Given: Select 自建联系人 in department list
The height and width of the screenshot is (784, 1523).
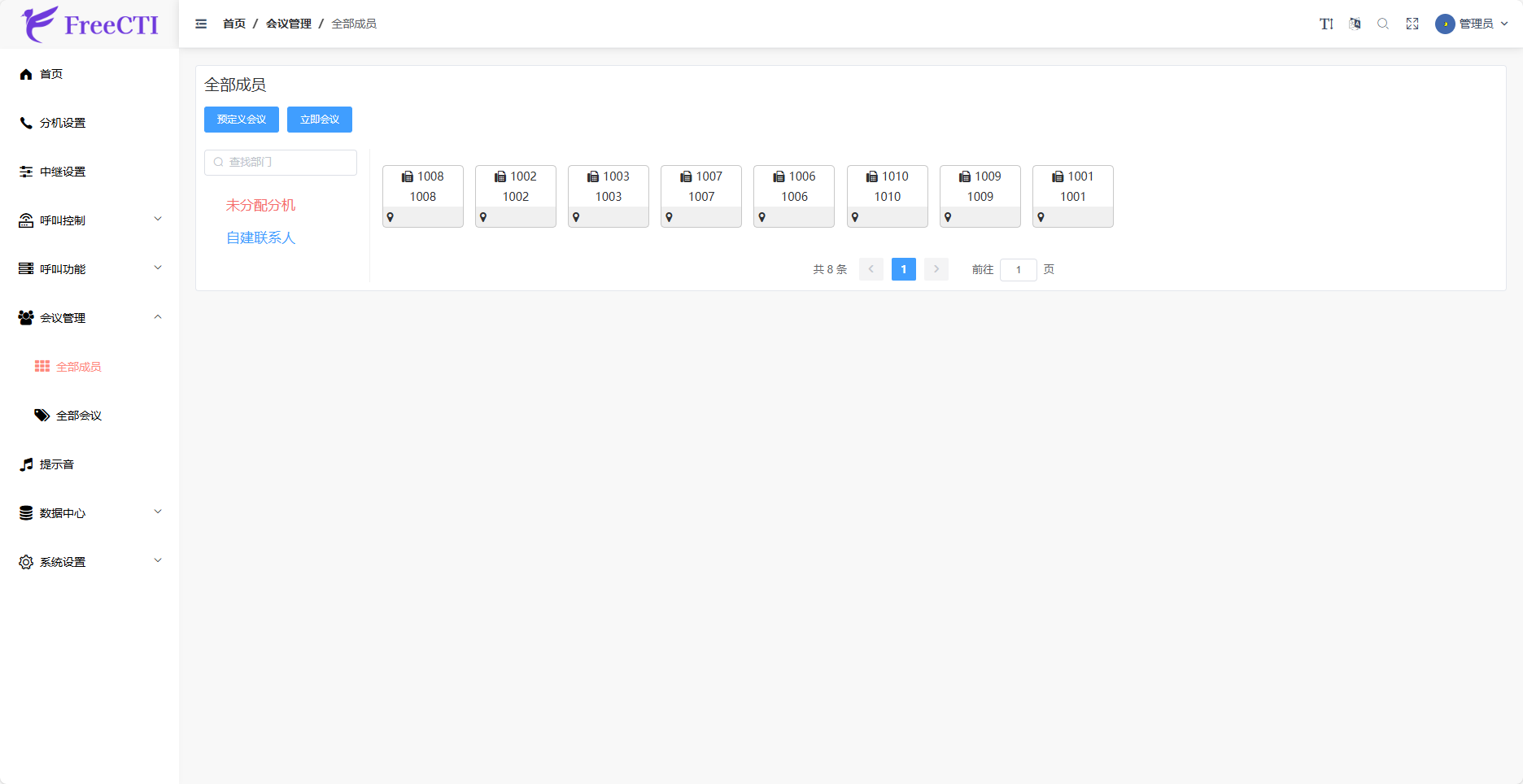Looking at the screenshot, I should tap(260, 237).
